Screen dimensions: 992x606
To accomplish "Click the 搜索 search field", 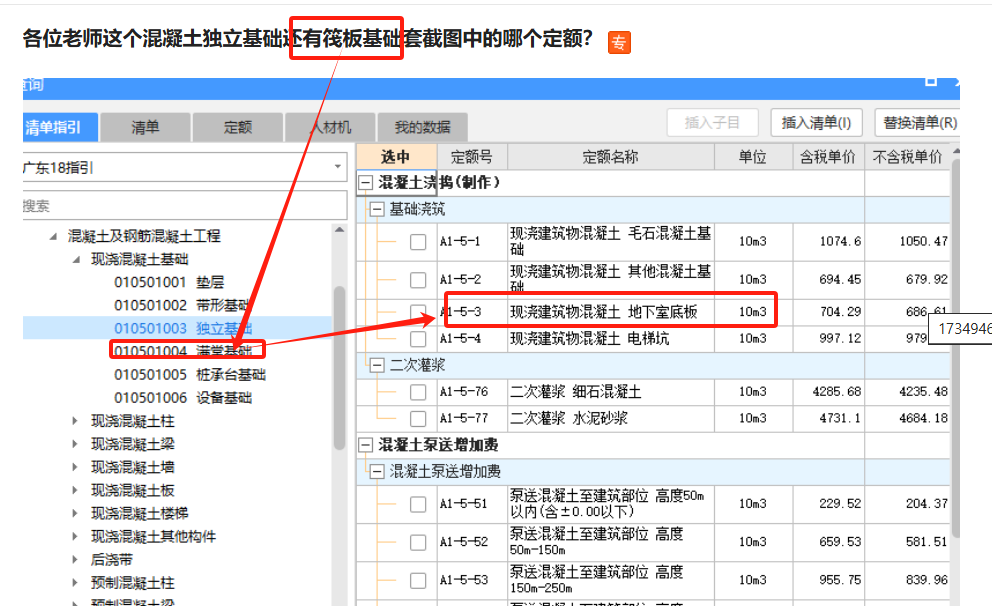I will point(185,206).
